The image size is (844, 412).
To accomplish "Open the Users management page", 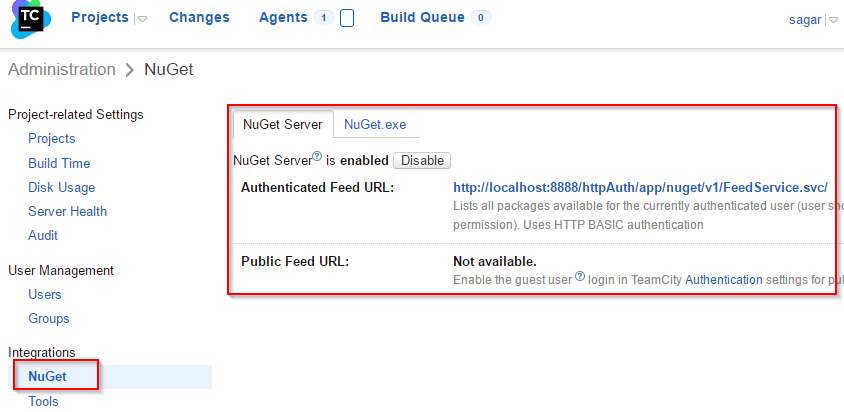I will pos(45,294).
